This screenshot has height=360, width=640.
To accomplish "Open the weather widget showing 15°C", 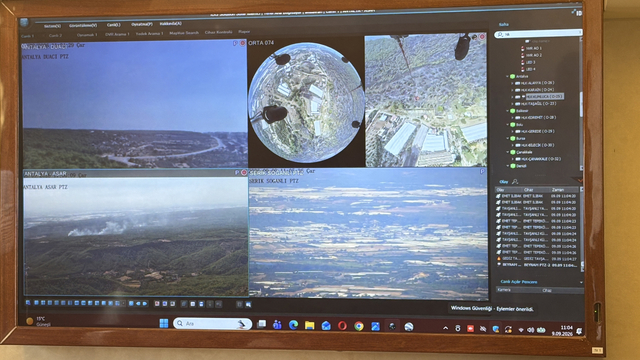I will (x=38, y=321).
